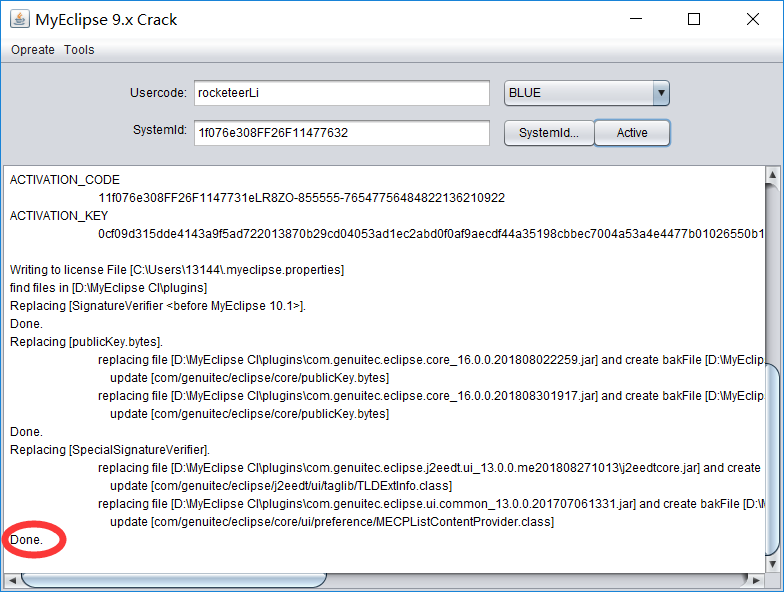Click the Usercode label

pyautogui.click(x=158, y=93)
